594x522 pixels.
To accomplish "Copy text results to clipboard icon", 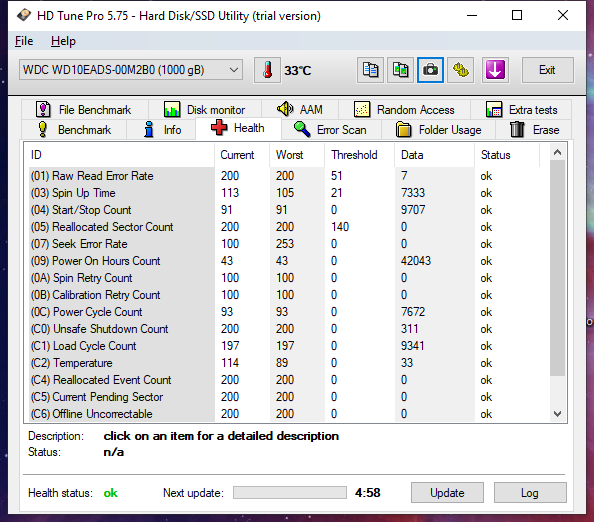I will point(370,70).
